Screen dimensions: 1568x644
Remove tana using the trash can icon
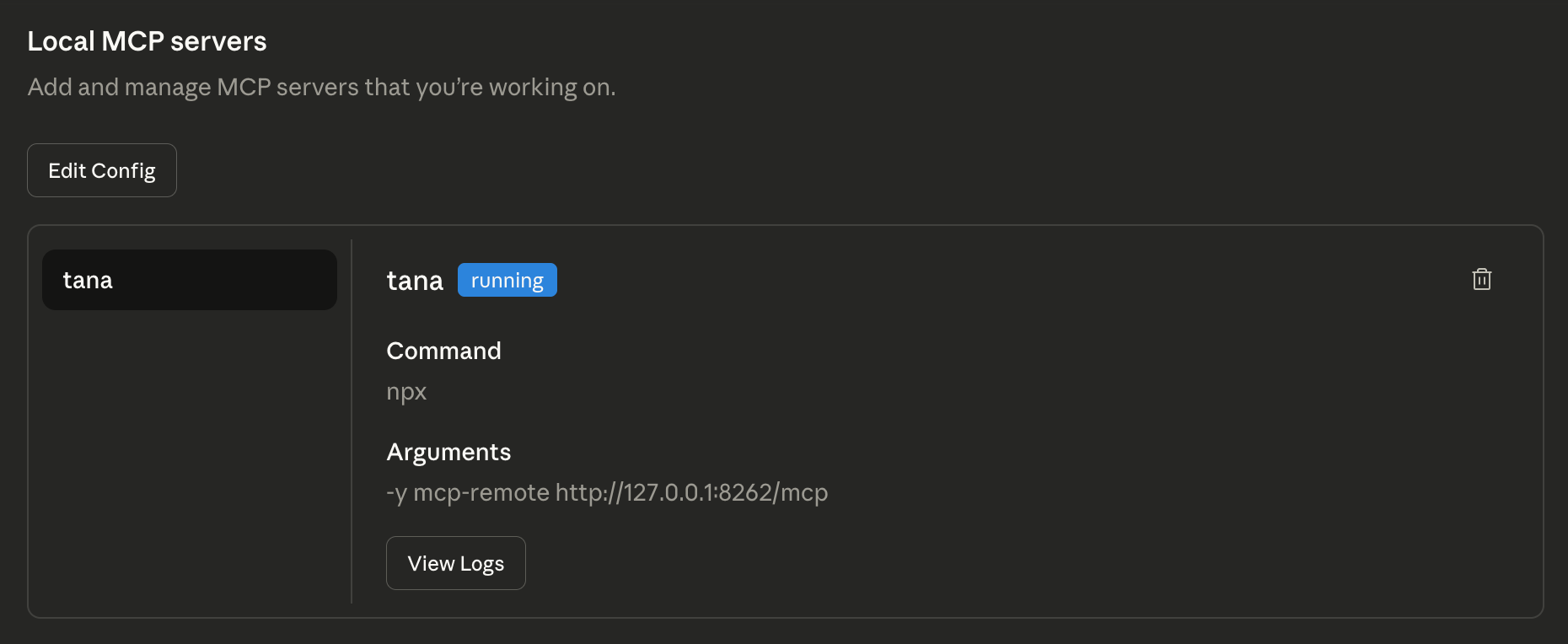click(1481, 279)
